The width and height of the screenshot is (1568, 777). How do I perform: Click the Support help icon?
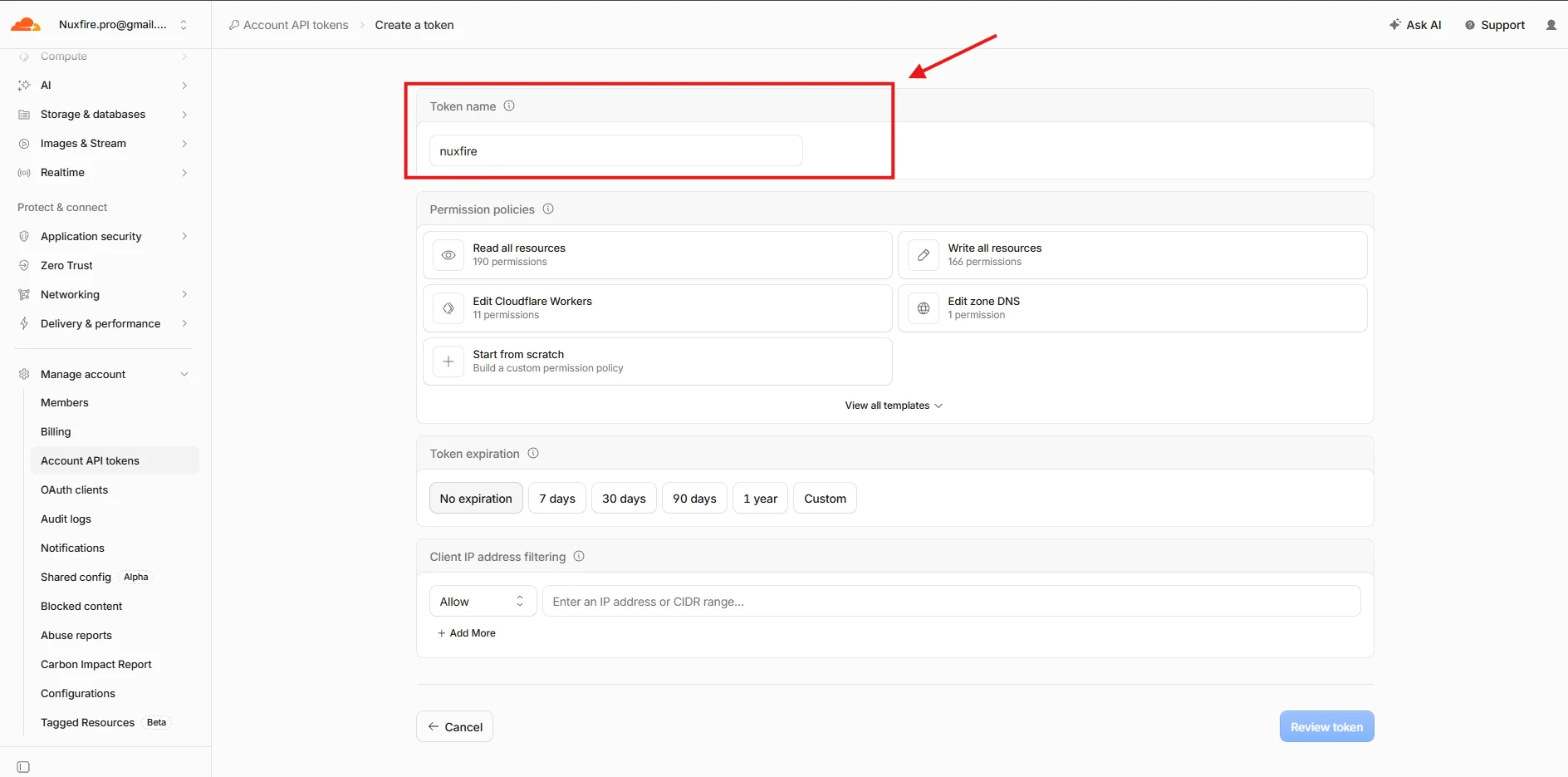click(x=1470, y=25)
